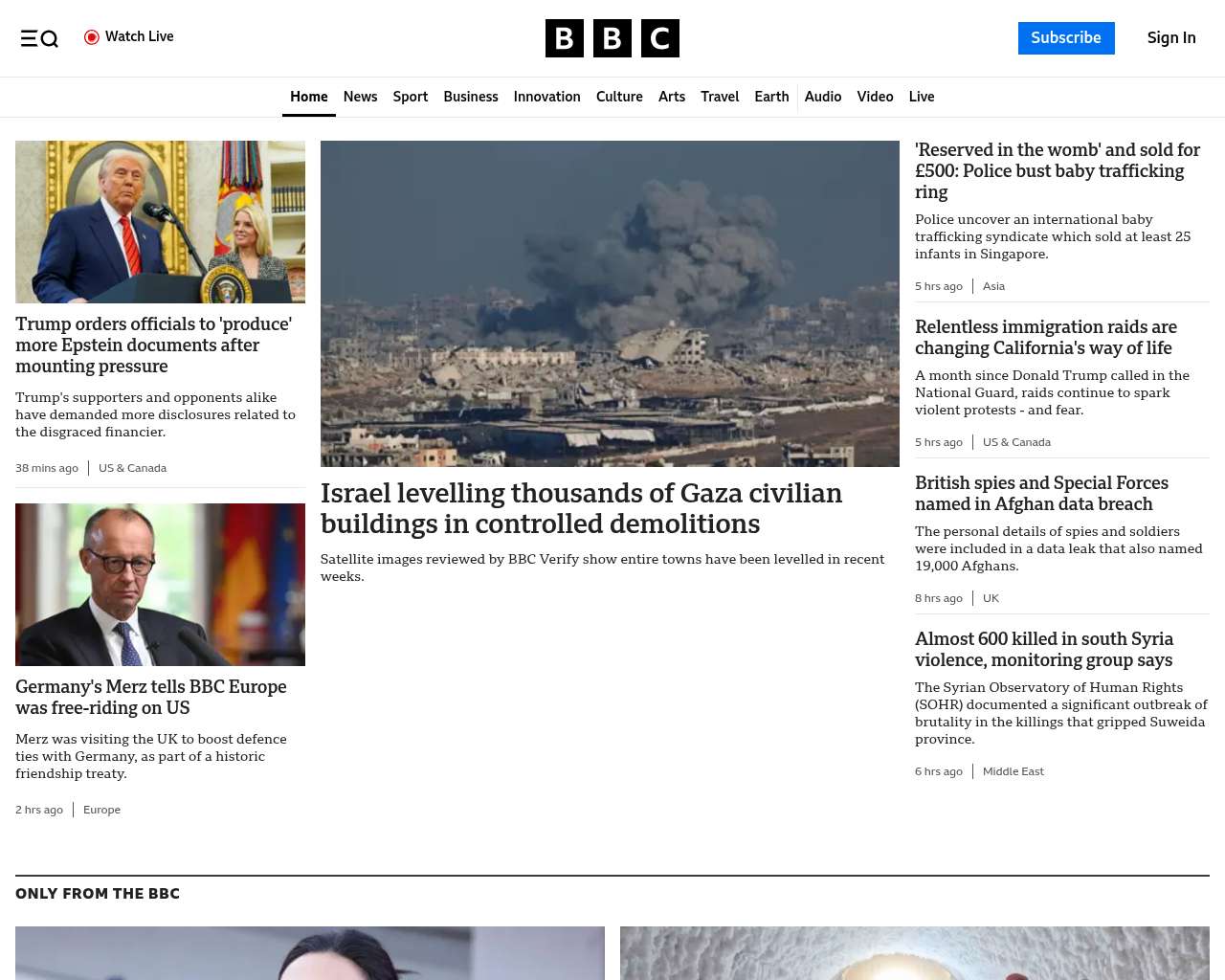Open the Earth section
Screen dimensions: 1225x980
click(x=771, y=97)
